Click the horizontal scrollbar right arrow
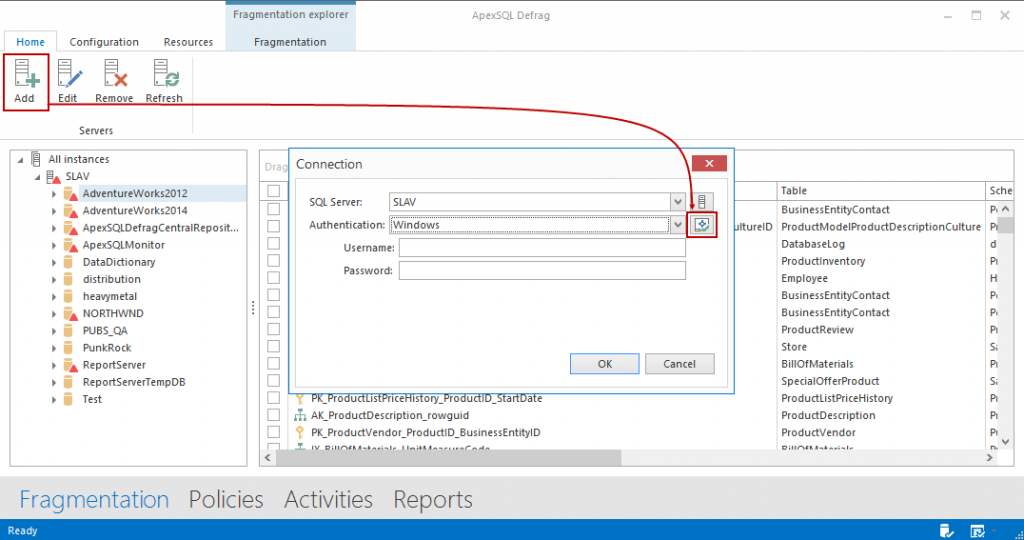This screenshot has height=540, width=1024. click(x=989, y=458)
